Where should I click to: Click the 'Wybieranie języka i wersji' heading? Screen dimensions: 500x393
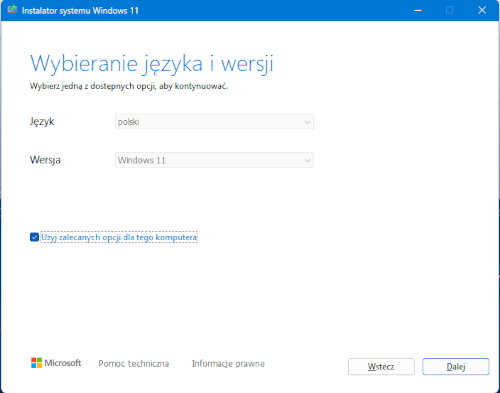point(152,63)
